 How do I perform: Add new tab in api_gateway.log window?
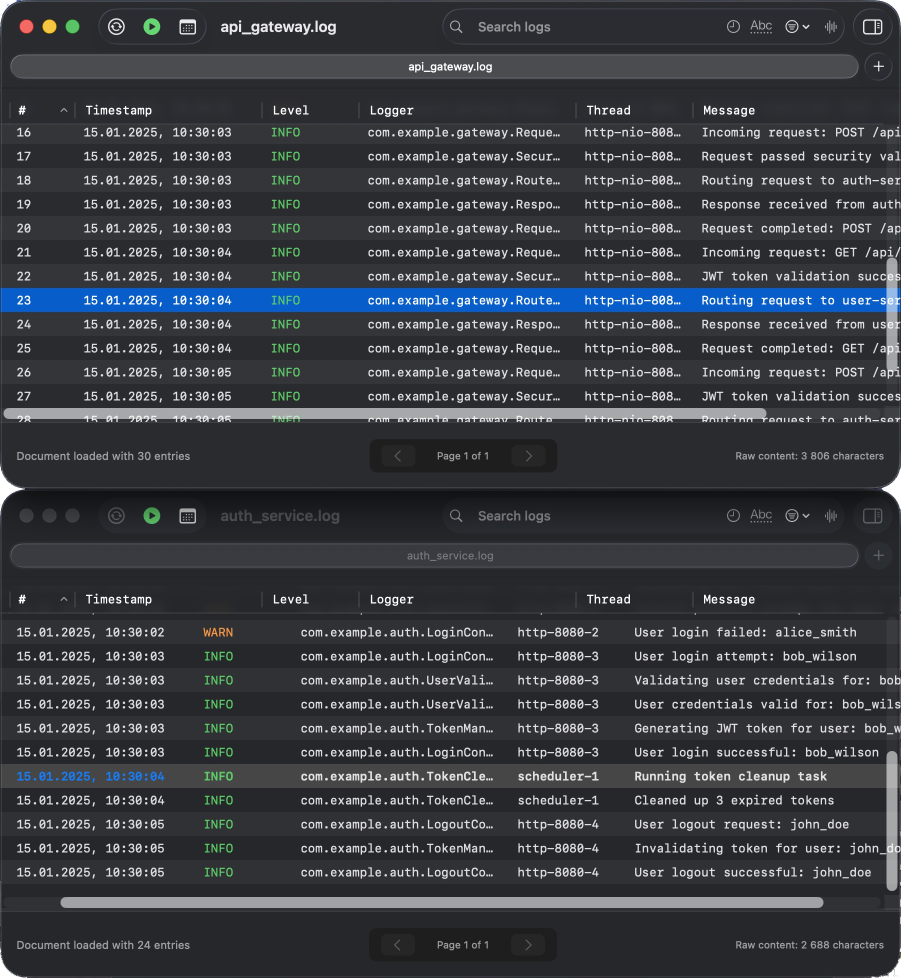[x=878, y=67]
